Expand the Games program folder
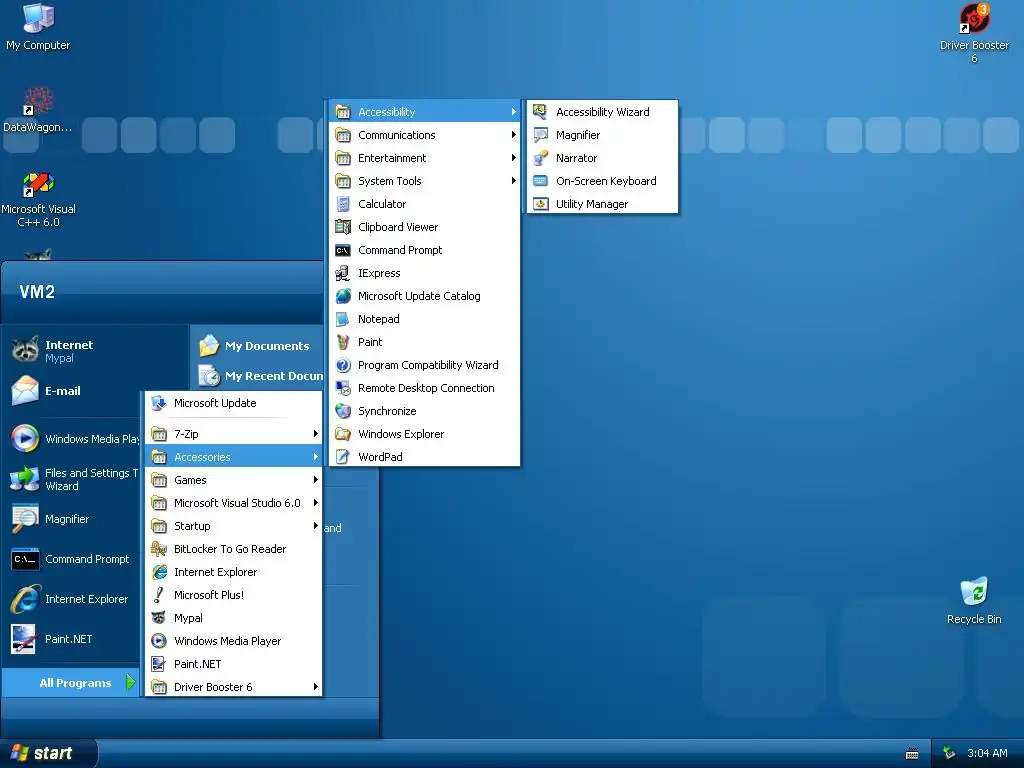Image resolution: width=1024 pixels, height=768 pixels. click(234, 479)
